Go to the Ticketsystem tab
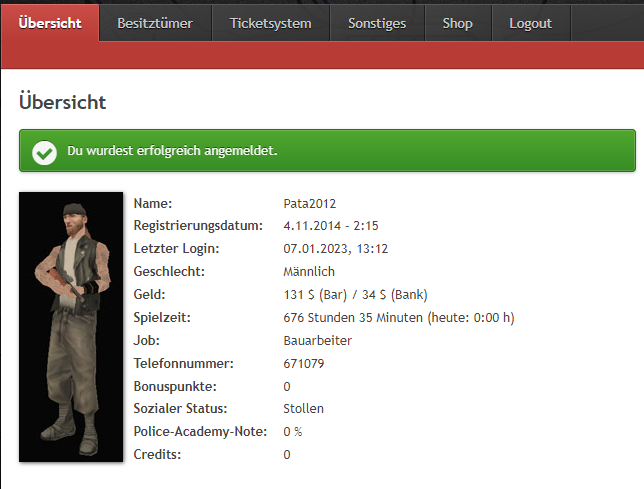Viewport: 644px width, 489px height. click(x=271, y=23)
